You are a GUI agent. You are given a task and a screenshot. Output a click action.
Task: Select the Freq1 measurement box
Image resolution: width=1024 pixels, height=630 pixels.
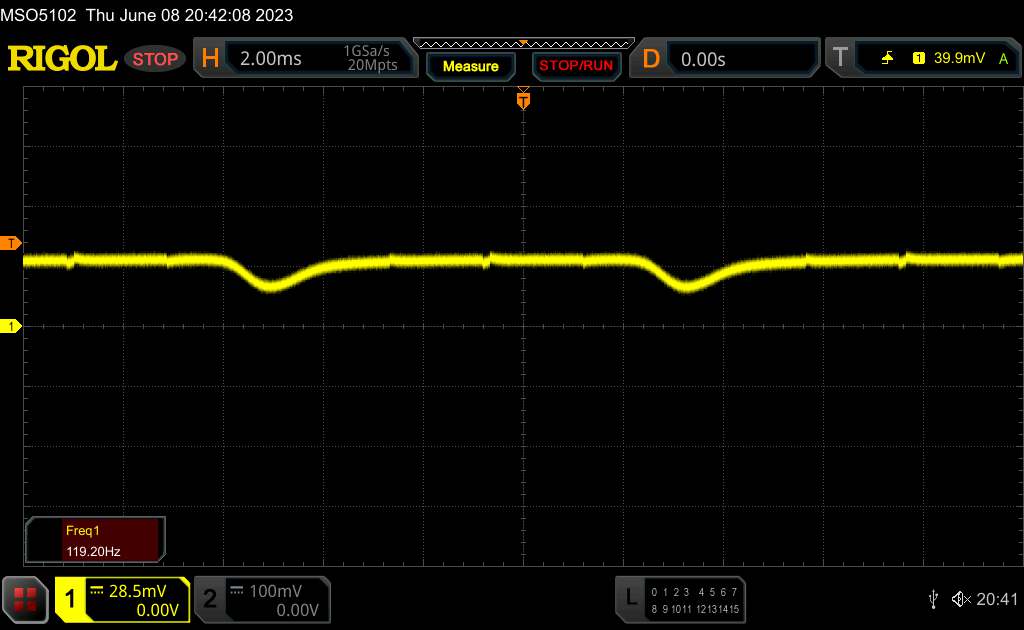(95, 540)
